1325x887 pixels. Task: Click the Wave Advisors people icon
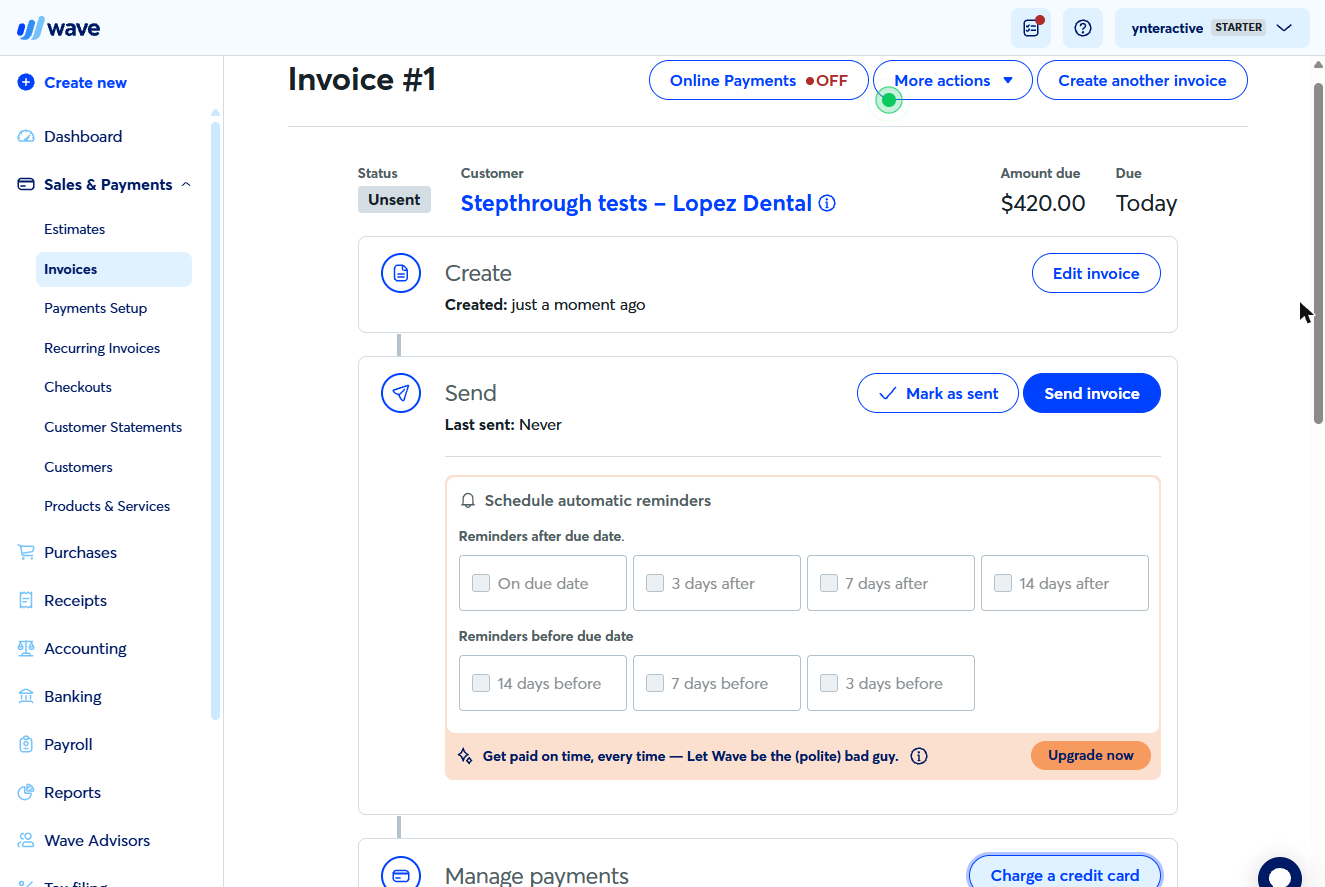[26, 841]
